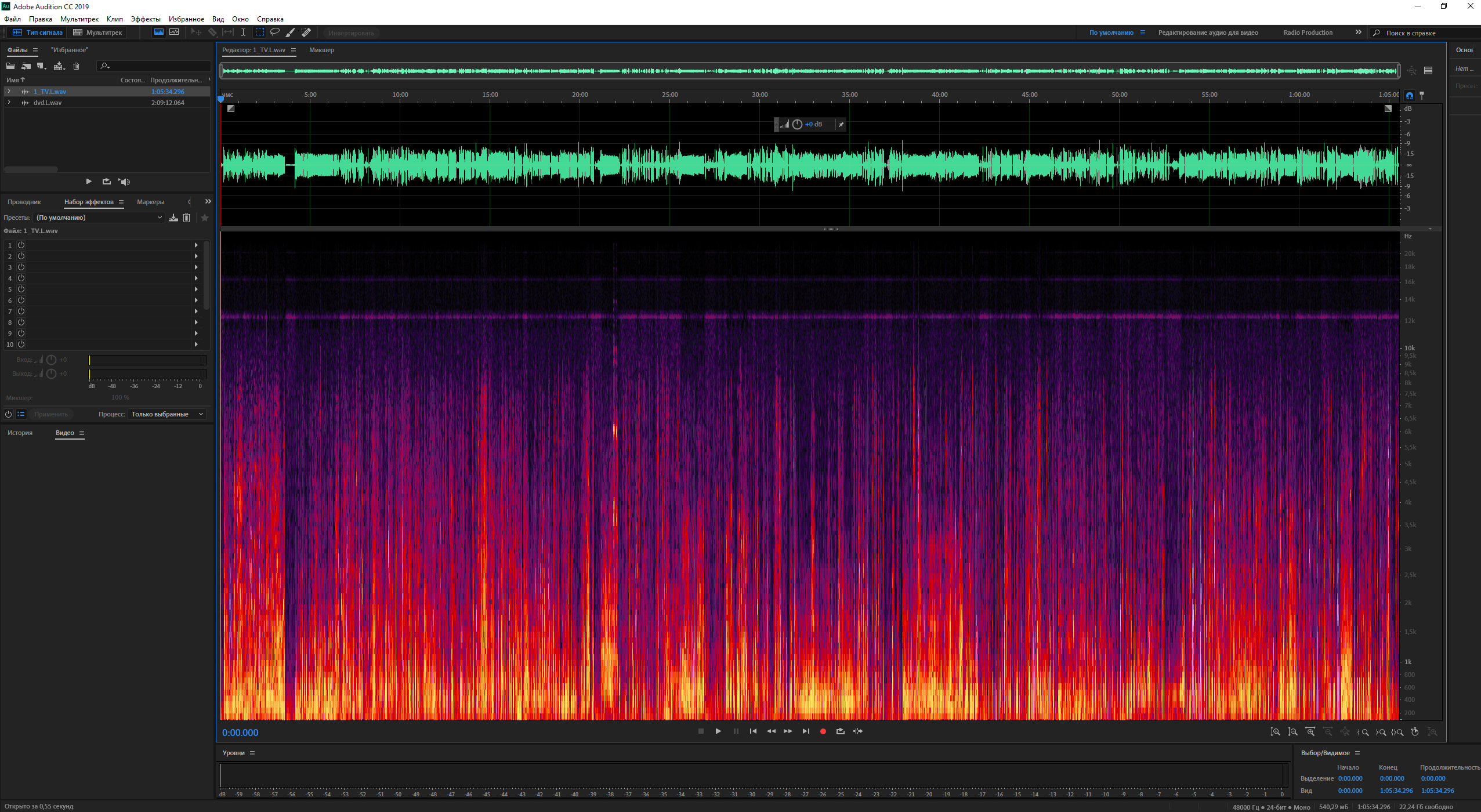Select the Radio Production workspace
The width and height of the screenshot is (1481, 812).
[1308, 32]
